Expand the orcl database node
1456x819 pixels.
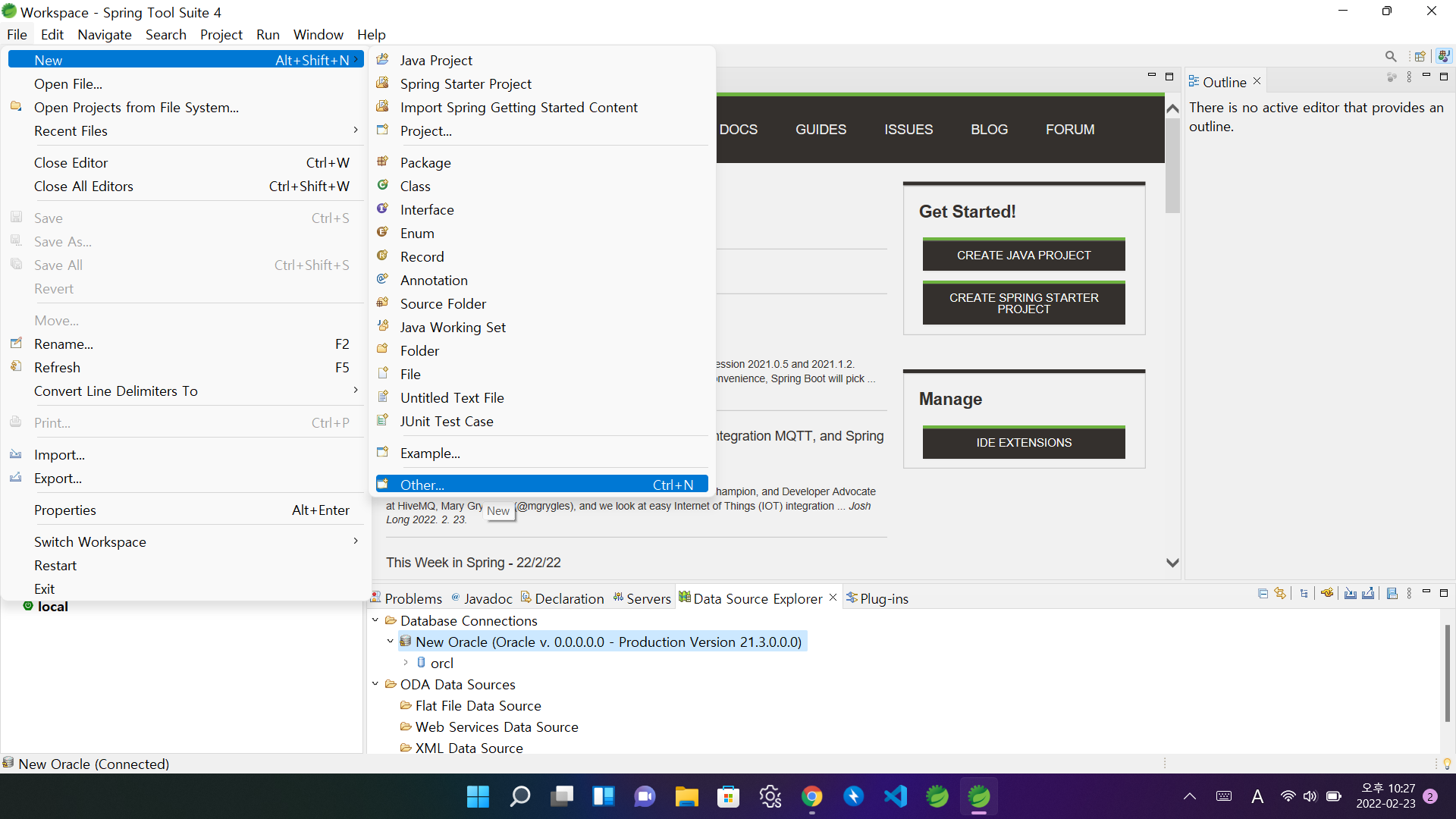406,663
